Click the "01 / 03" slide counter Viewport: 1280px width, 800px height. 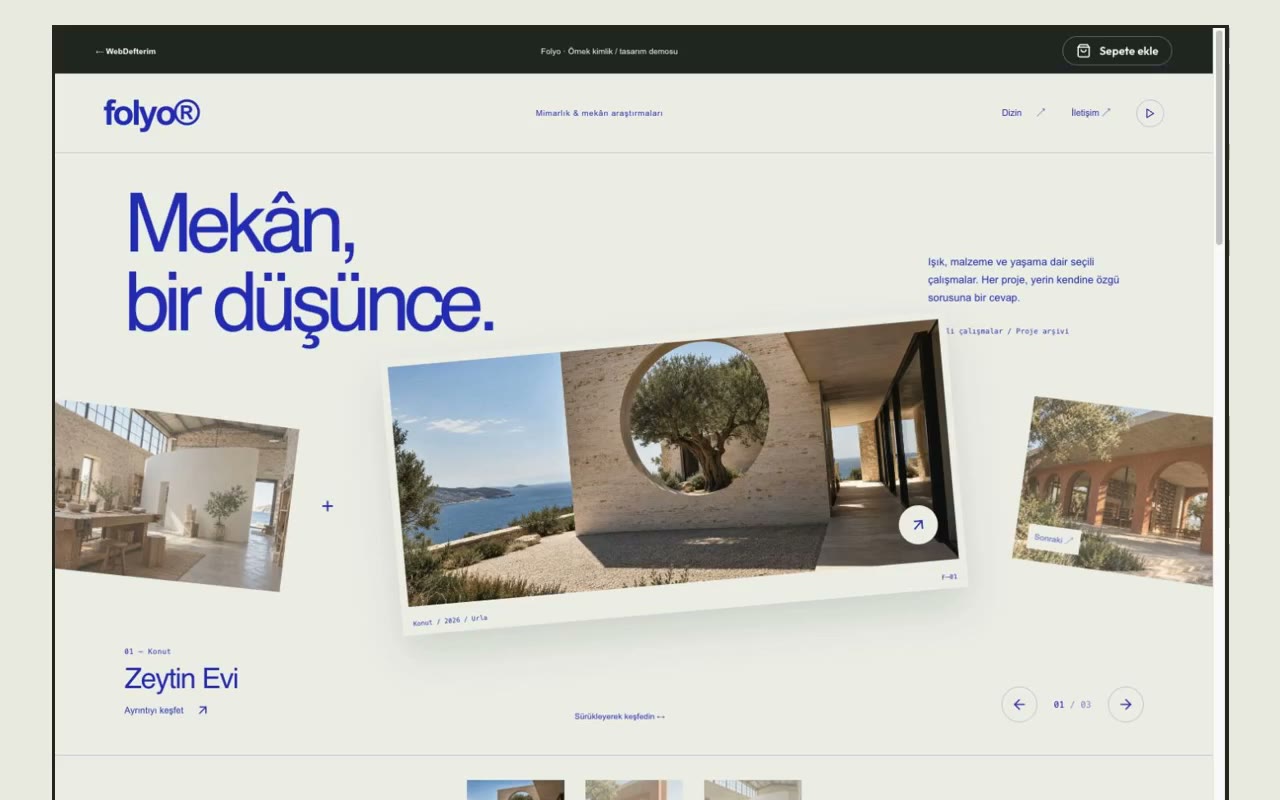point(1072,705)
